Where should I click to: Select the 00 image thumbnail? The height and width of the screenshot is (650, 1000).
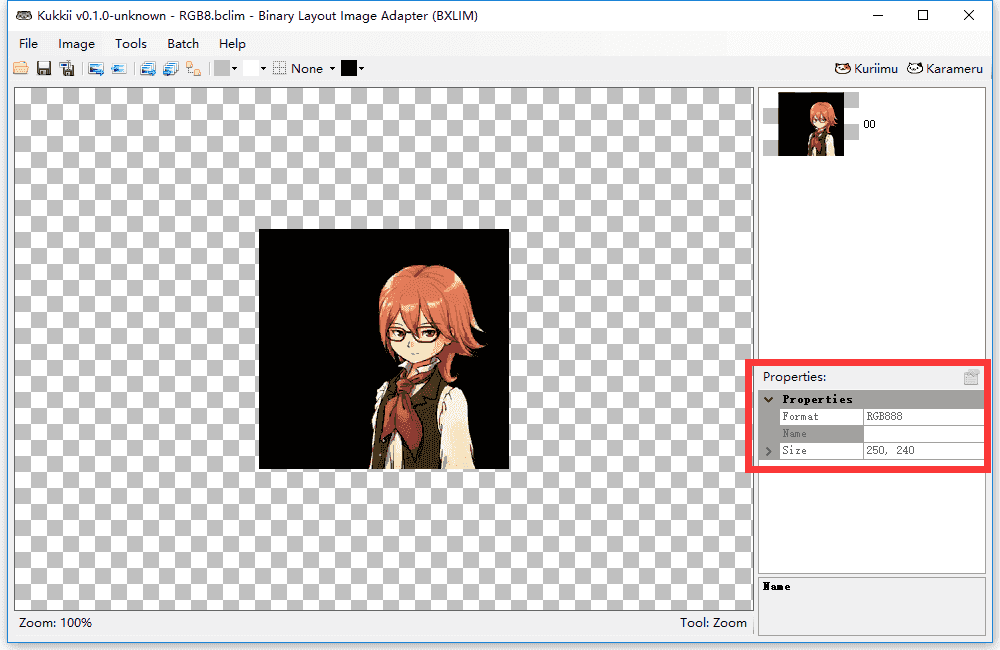point(811,124)
